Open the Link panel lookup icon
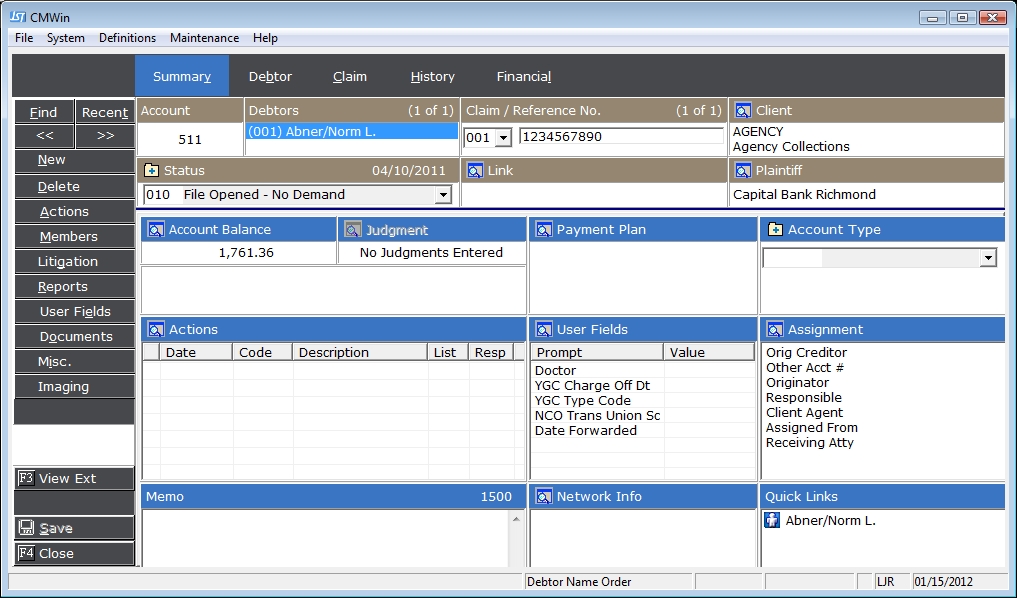The width and height of the screenshot is (1017, 598). [475, 171]
